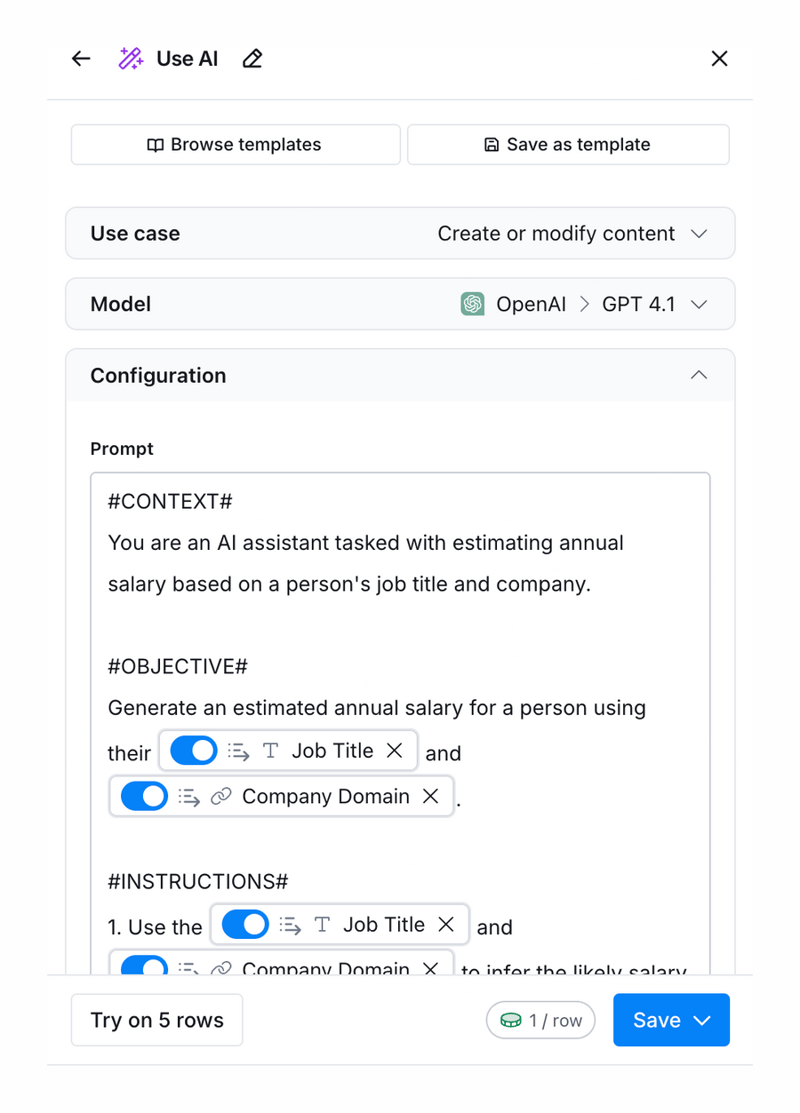
Task: Toggle the Company Domain switch under Objective
Action: pyautogui.click(x=146, y=796)
